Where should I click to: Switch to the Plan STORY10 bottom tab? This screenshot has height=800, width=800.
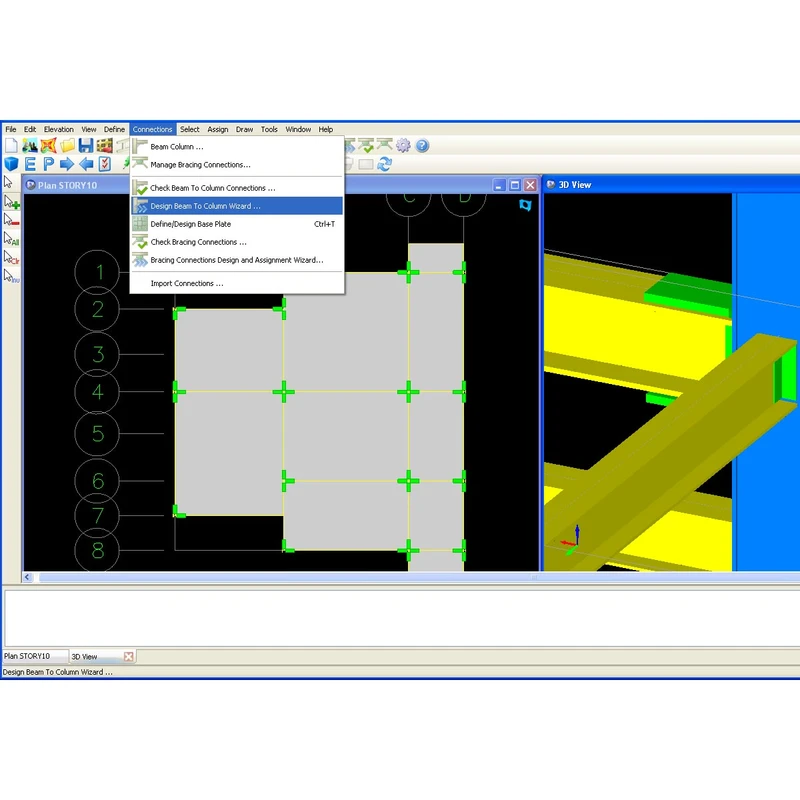(32, 657)
